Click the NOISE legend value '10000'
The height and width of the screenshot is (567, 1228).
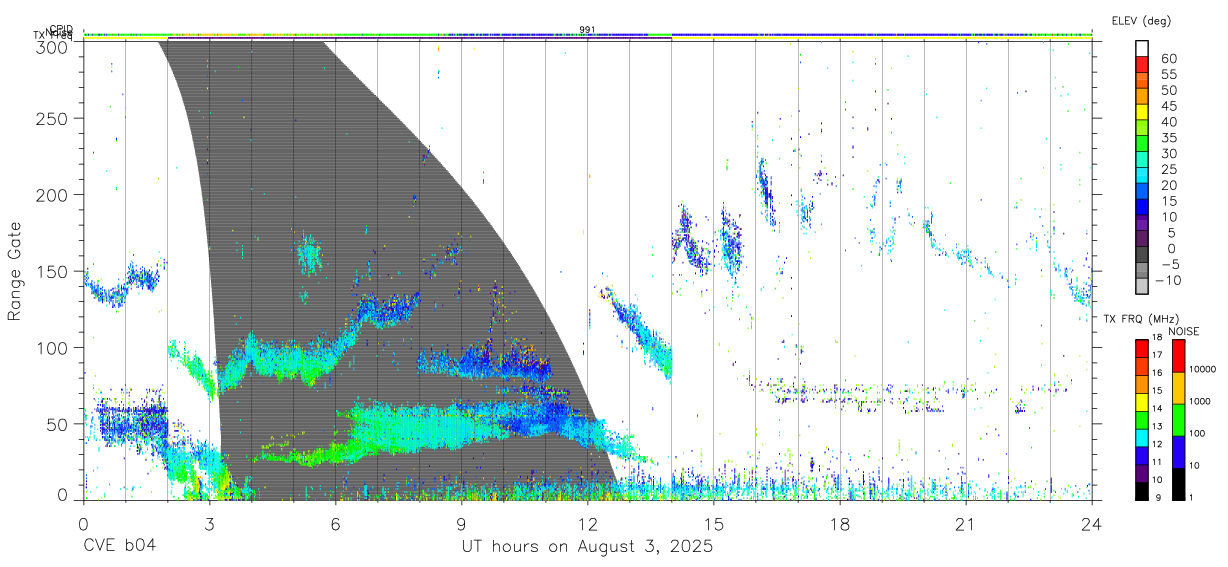click(1204, 369)
